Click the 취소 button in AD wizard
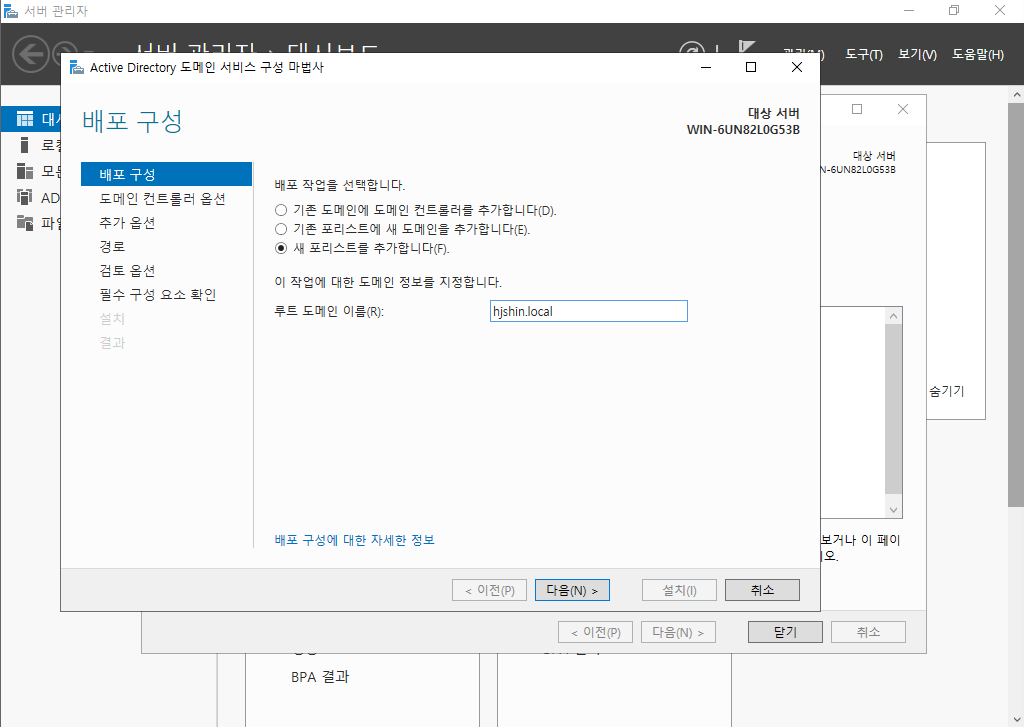Viewport: 1024px width, 727px height. pos(762,590)
